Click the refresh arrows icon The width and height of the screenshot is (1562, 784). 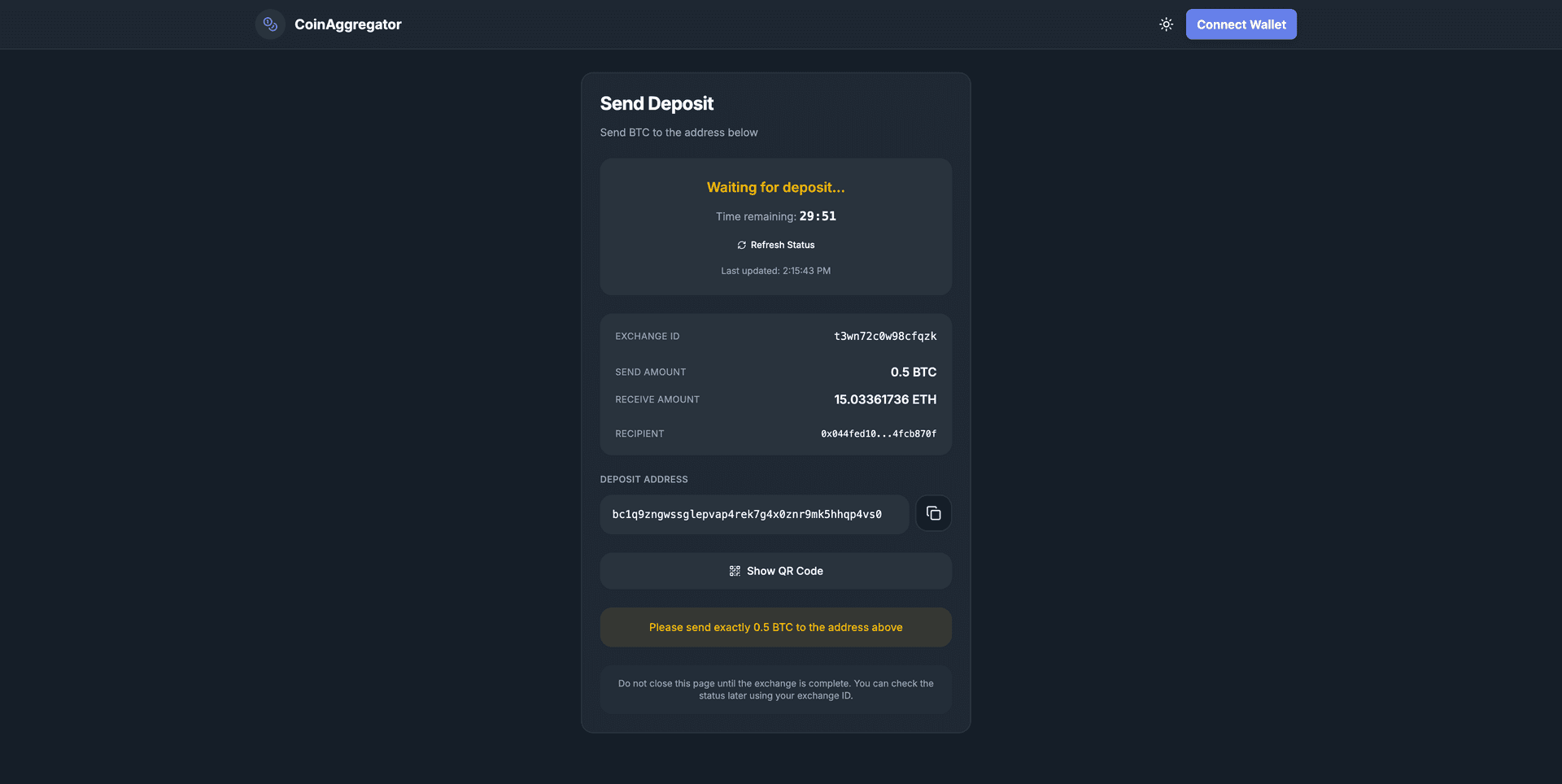(x=741, y=245)
